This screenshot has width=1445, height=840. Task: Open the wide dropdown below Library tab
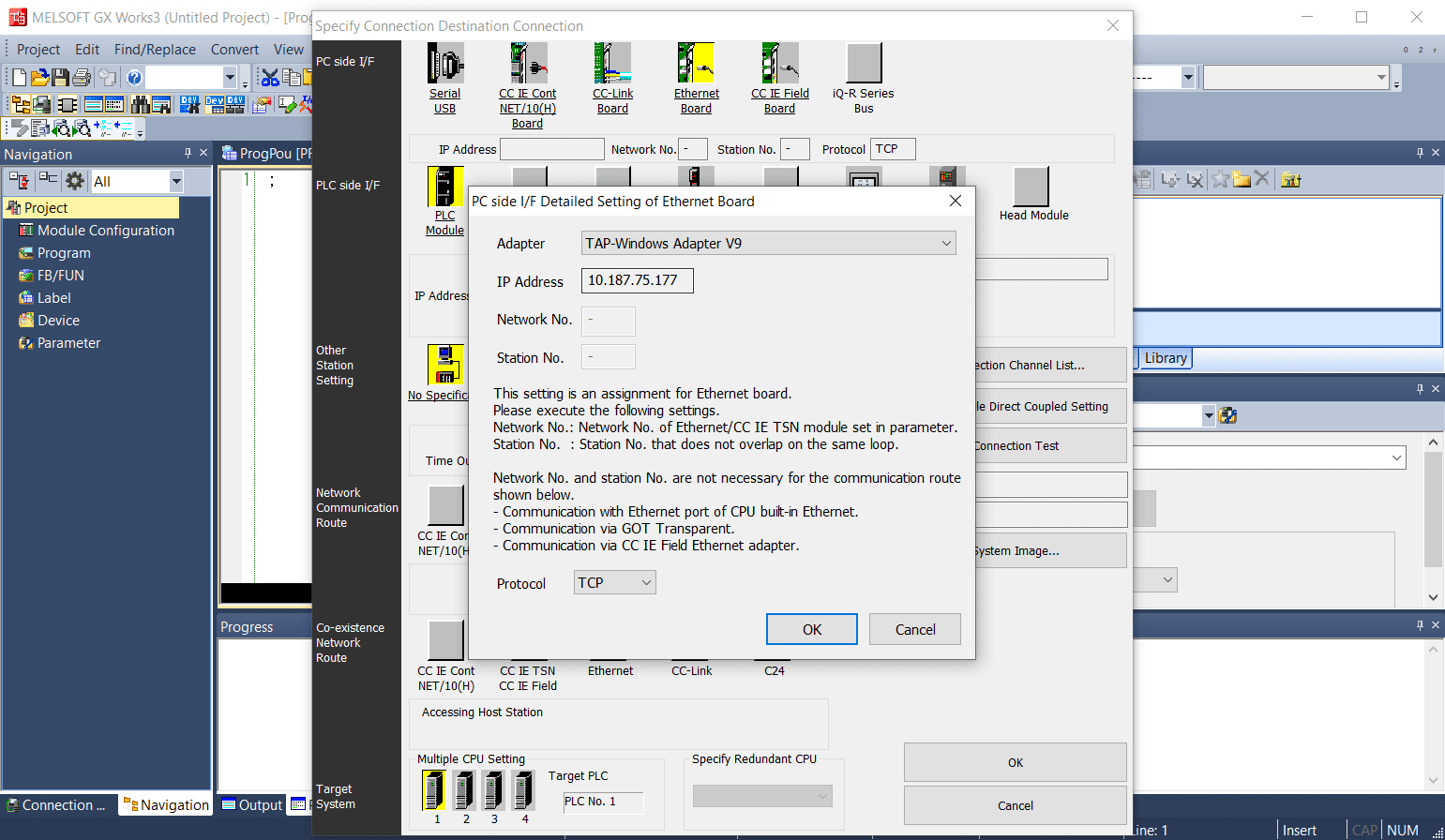[x=1270, y=457]
